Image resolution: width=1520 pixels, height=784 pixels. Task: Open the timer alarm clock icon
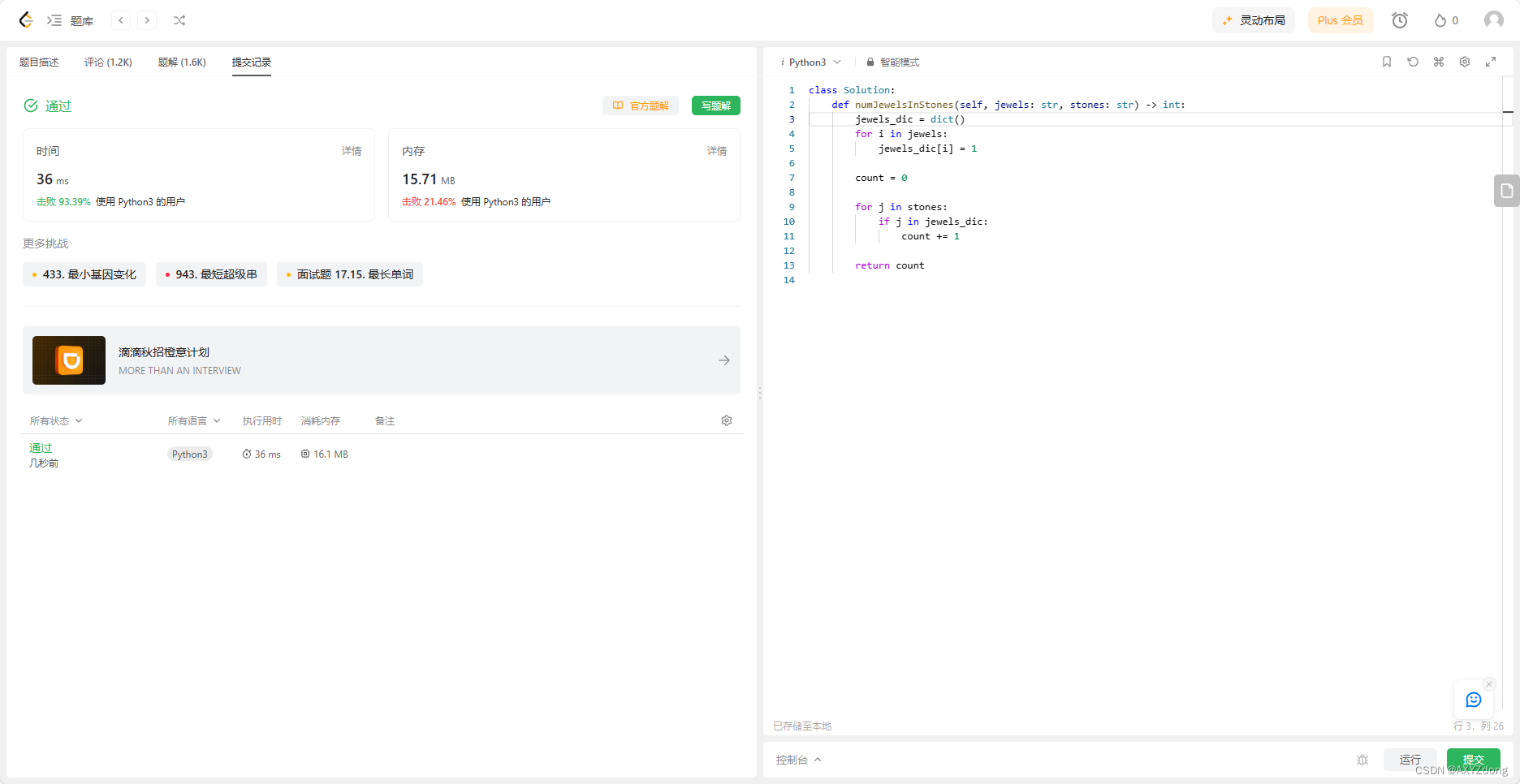[1400, 20]
